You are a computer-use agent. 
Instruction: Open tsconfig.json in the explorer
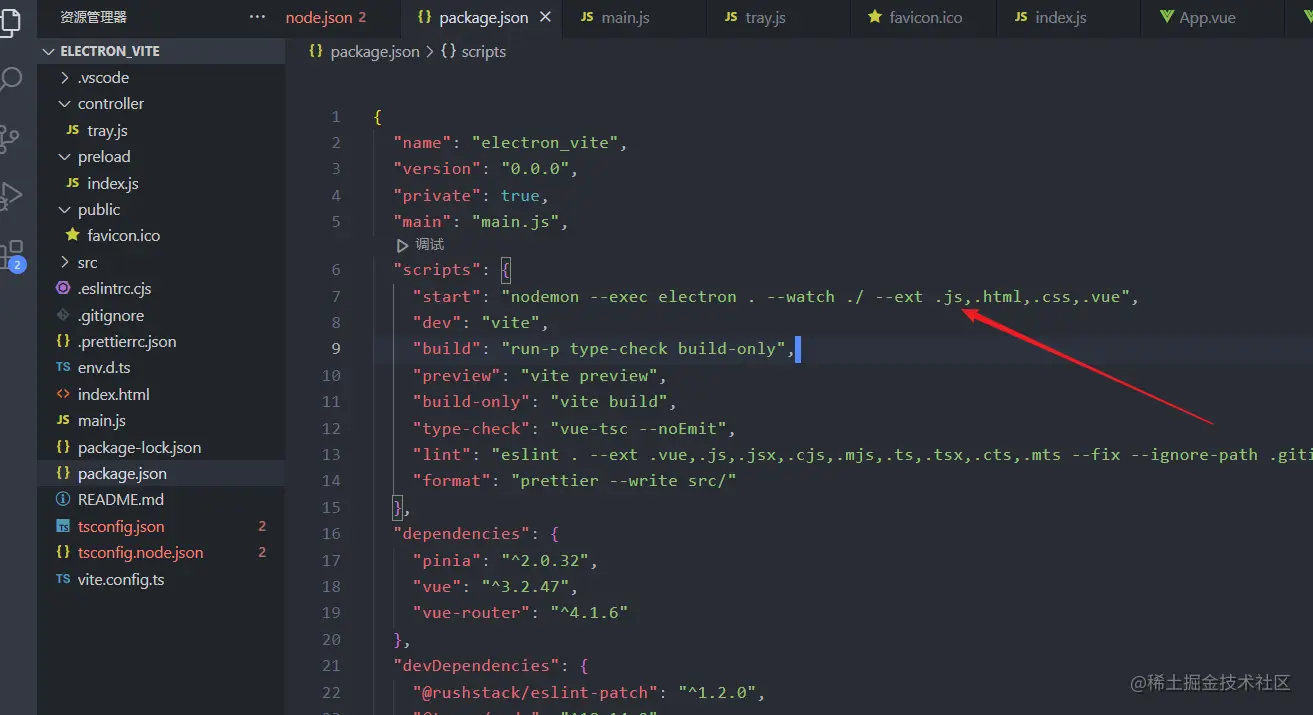pos(161,526)
